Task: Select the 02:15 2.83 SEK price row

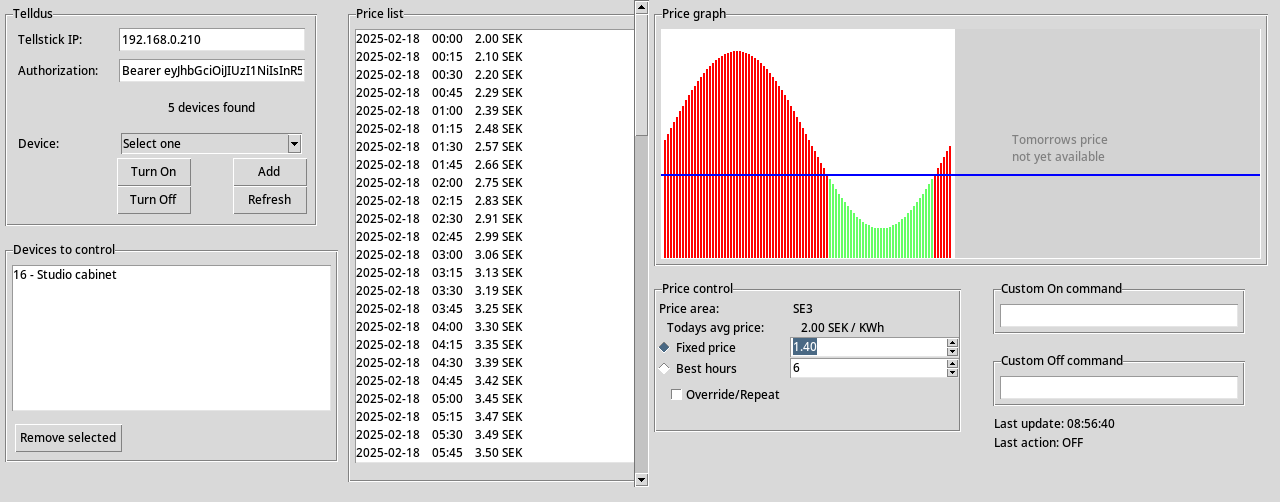Action: [494, 200]
